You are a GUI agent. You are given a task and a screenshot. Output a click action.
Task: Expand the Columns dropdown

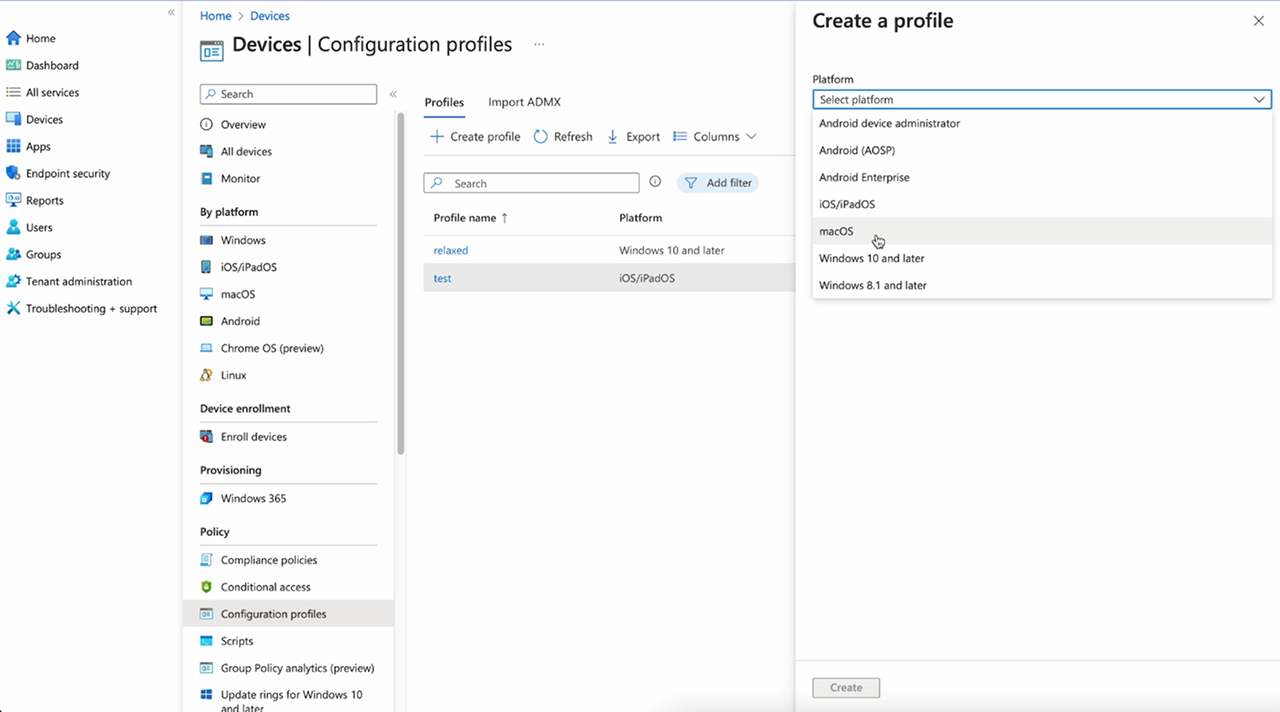[715, 137]
